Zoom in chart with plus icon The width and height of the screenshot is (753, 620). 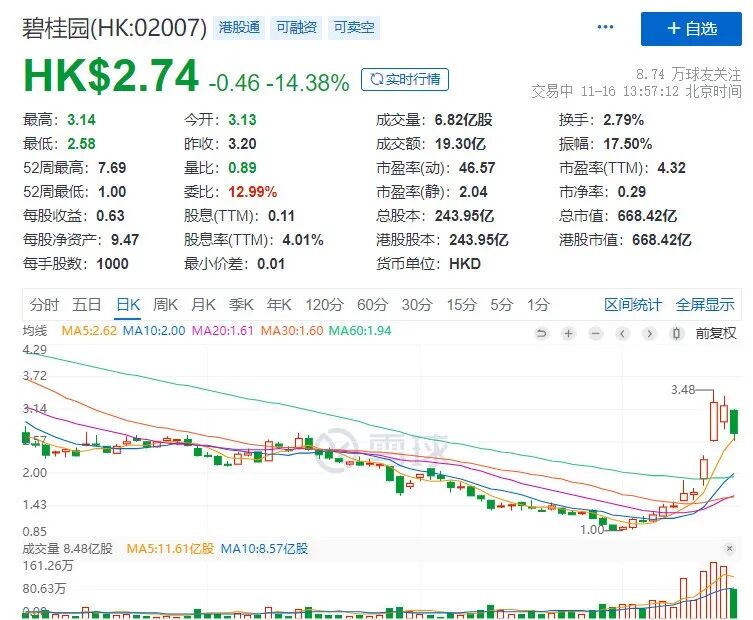point(568,333)
